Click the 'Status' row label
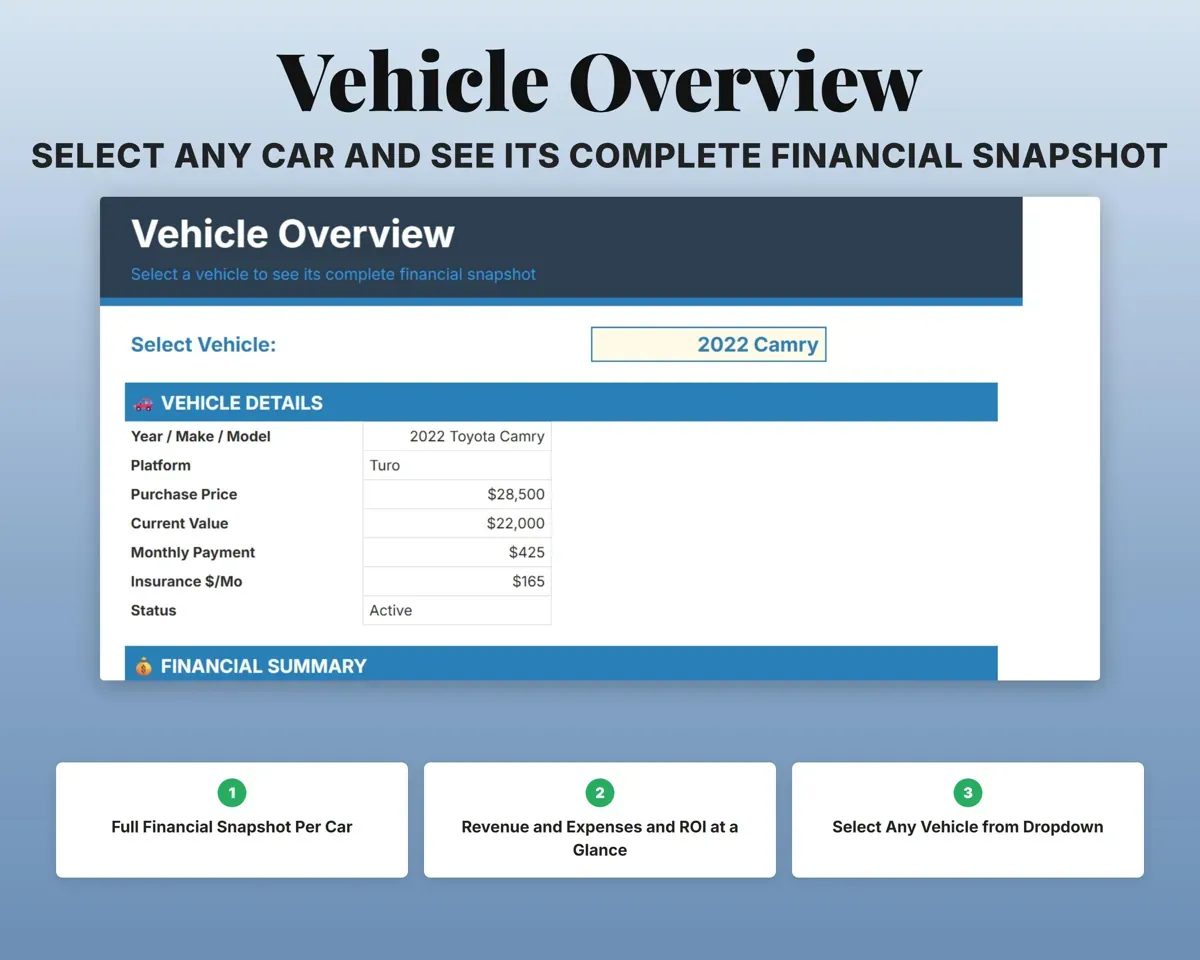The image size is (1200, 960). (x=154, y=610)
